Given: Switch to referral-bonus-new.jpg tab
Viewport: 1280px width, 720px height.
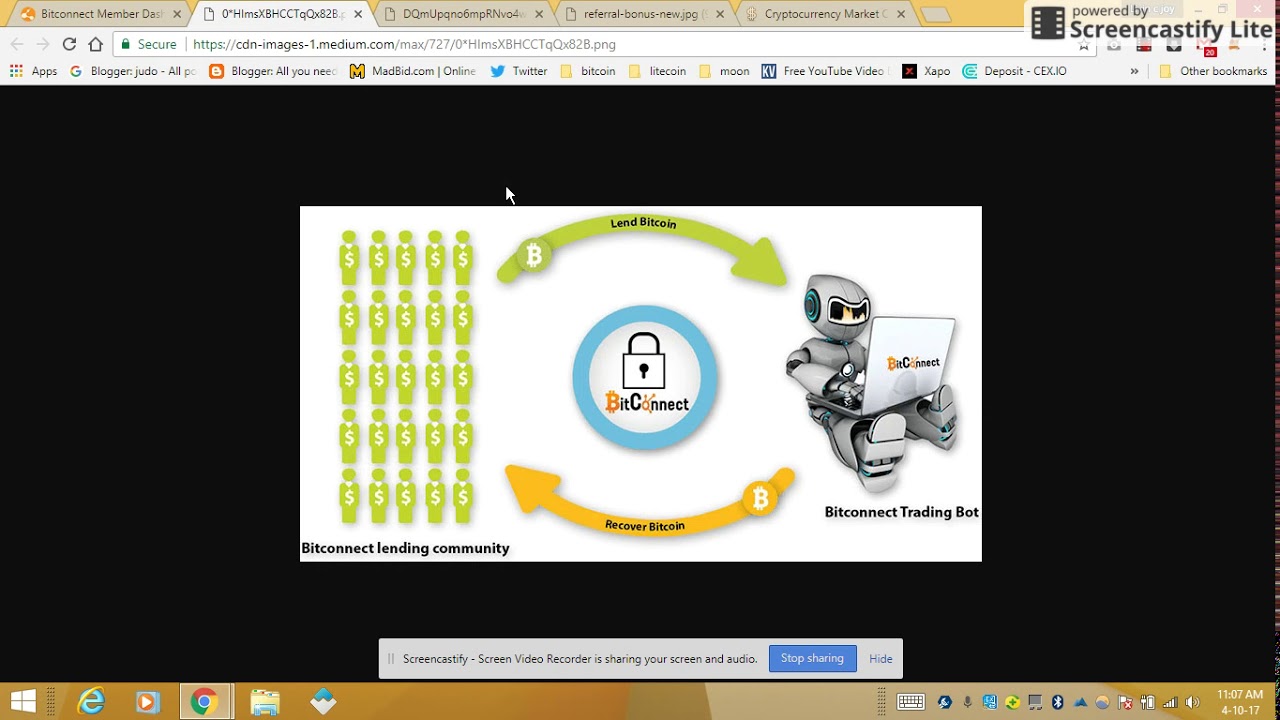Looking at the screenshot, I should coord(644,14).
